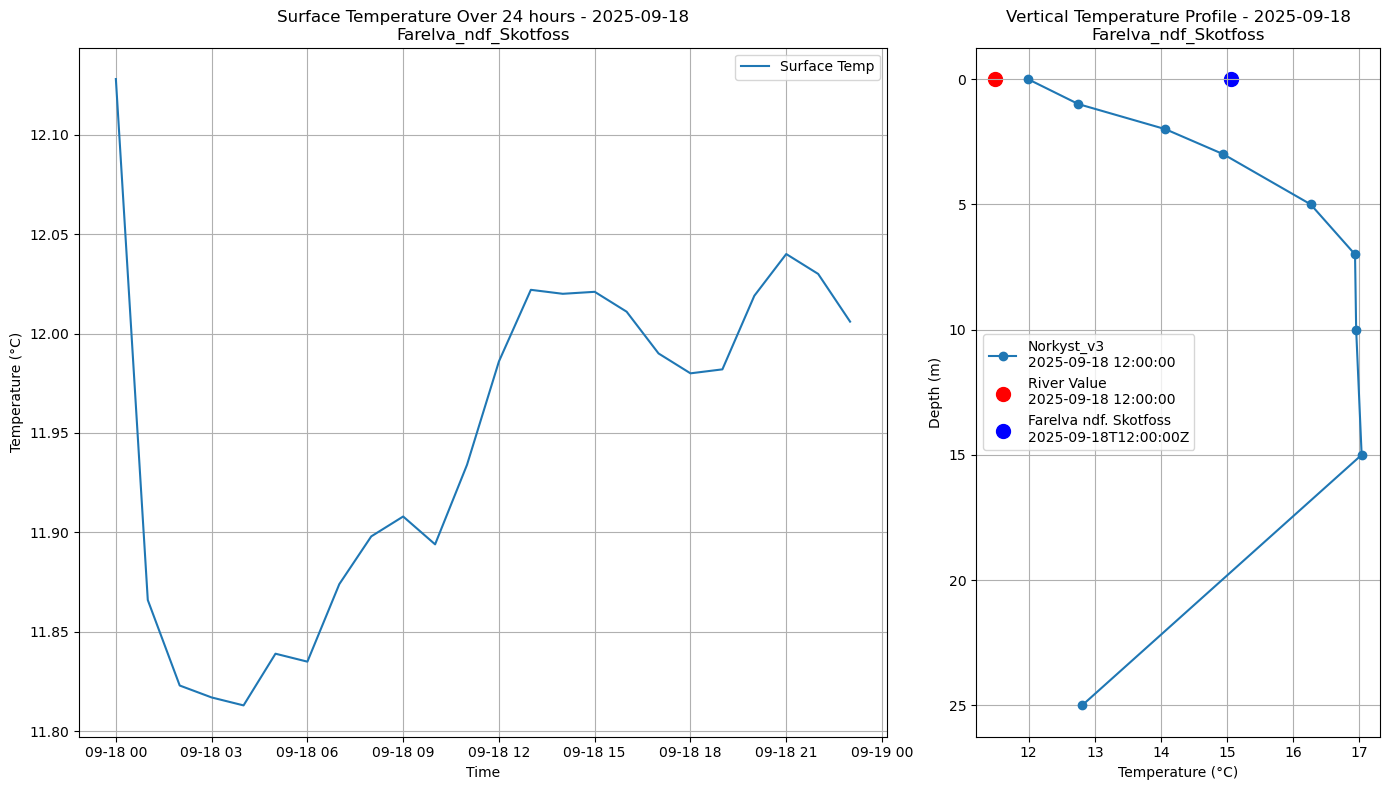Click the blue line sample in Surface Temp legend
The height and width of the screenshot is (790, 1389).
(756, 67)
